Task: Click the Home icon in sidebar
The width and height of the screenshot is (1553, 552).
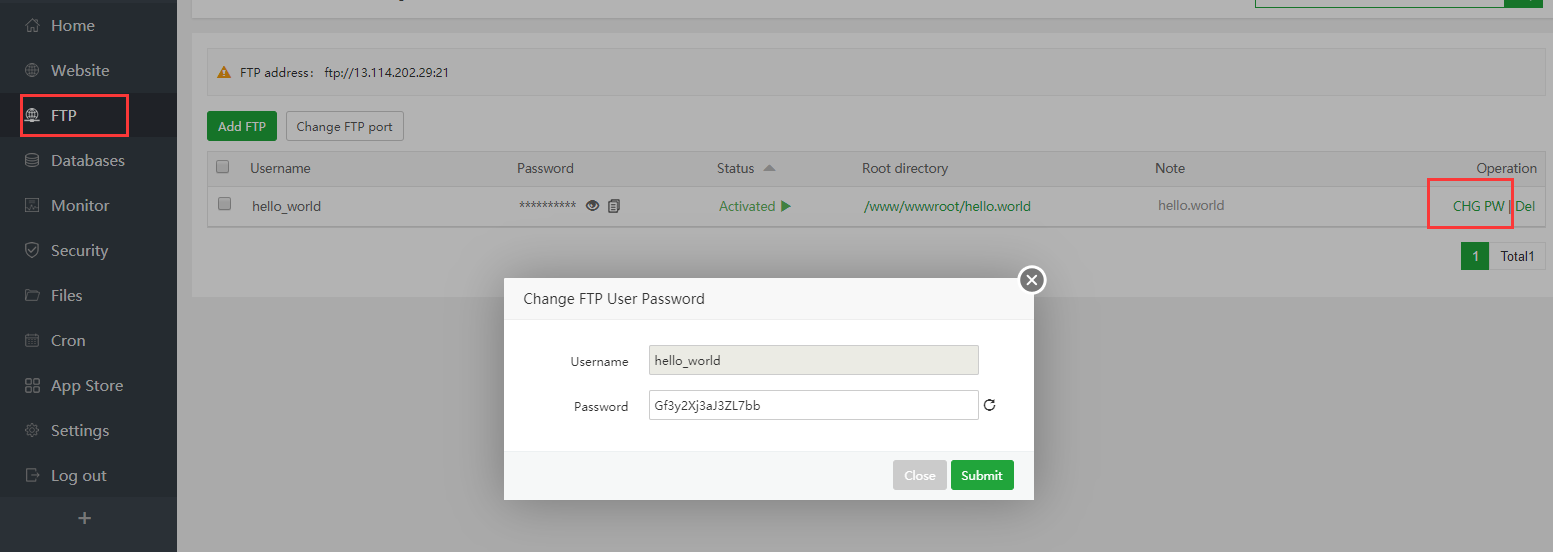Action: point(32,26)
